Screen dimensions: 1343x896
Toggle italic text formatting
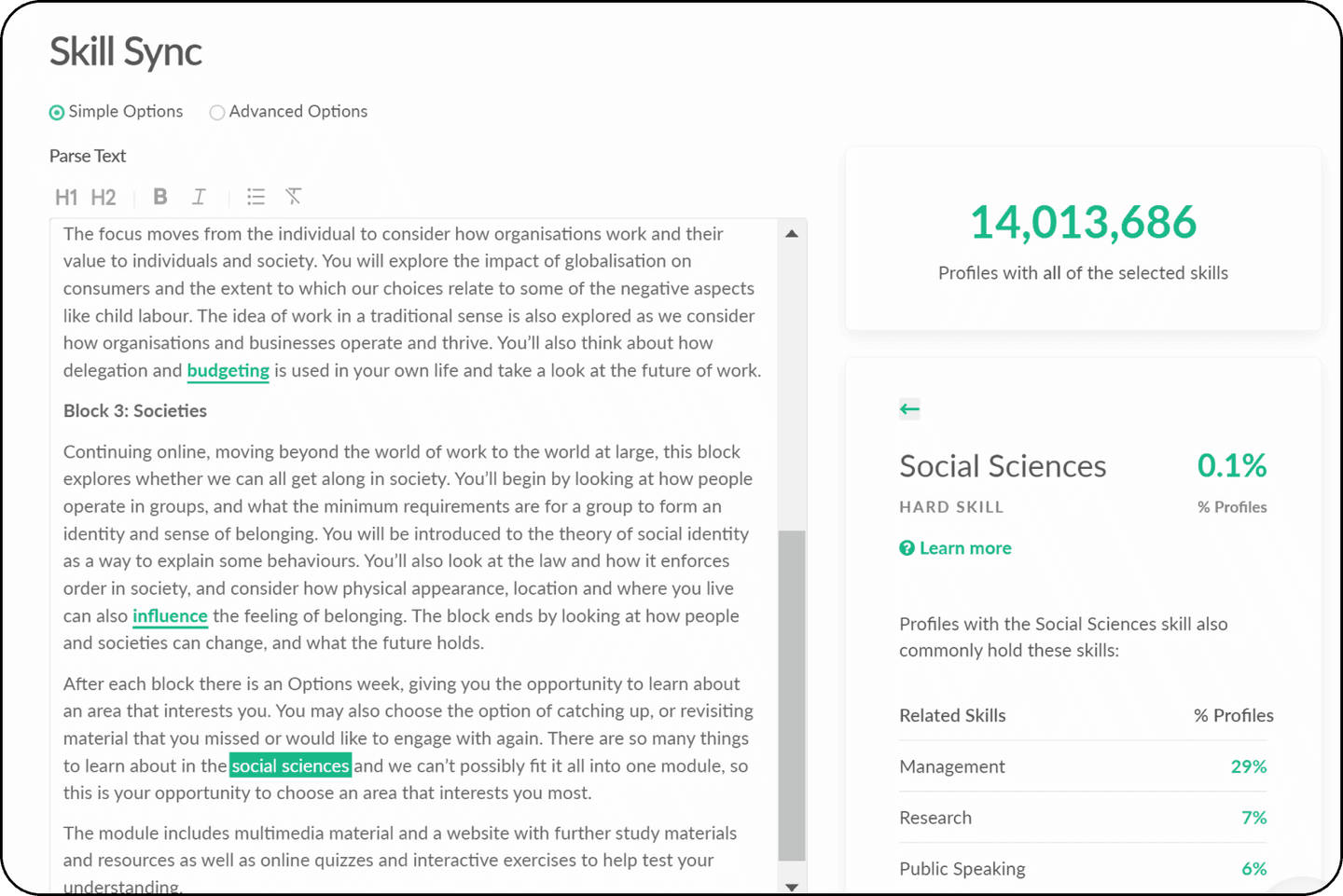(199, 197)
